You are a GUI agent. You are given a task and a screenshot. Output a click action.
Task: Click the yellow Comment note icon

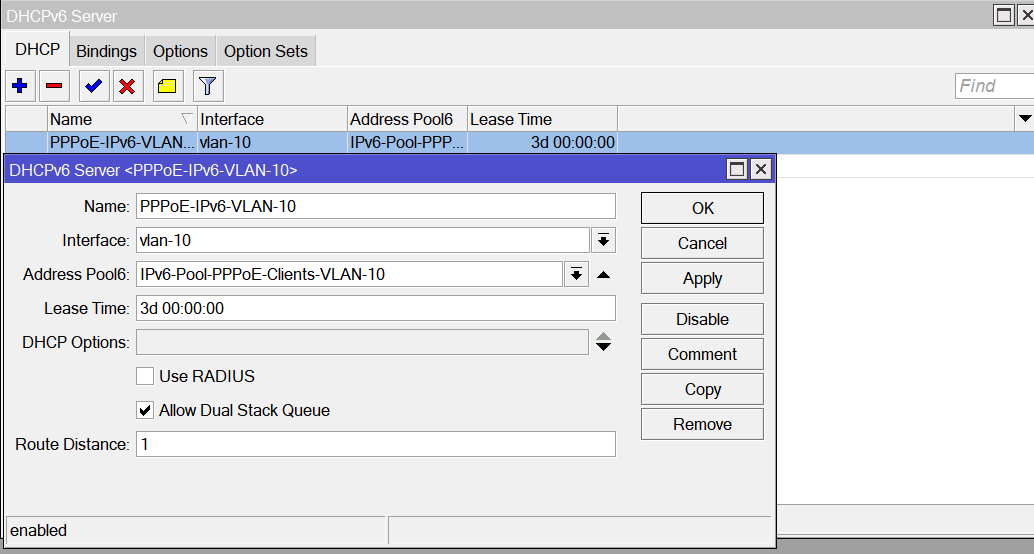[x=167, y=86]
